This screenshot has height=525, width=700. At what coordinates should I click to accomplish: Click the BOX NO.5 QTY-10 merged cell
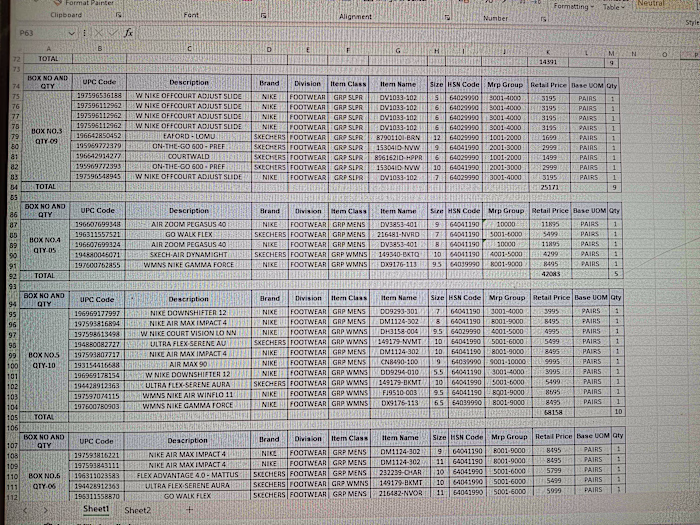pos(42,360)
